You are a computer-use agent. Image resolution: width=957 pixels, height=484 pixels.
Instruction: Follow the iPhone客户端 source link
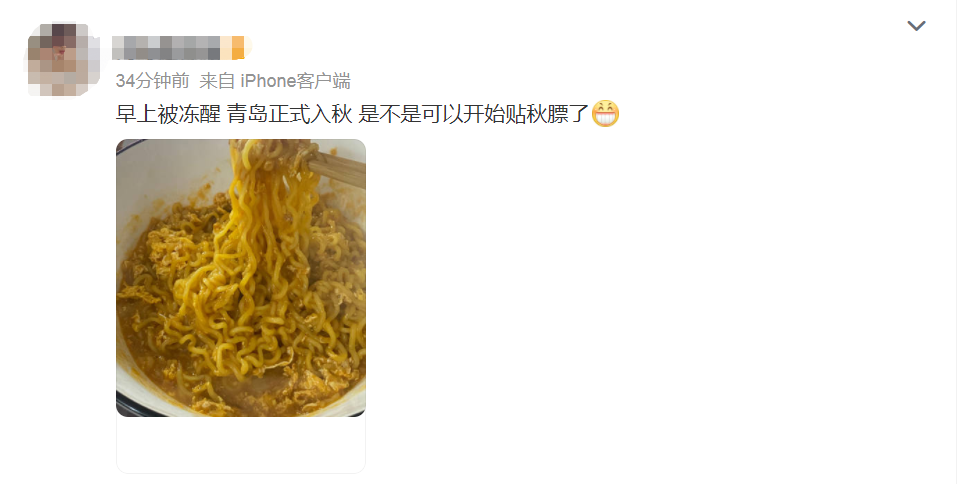295,81
